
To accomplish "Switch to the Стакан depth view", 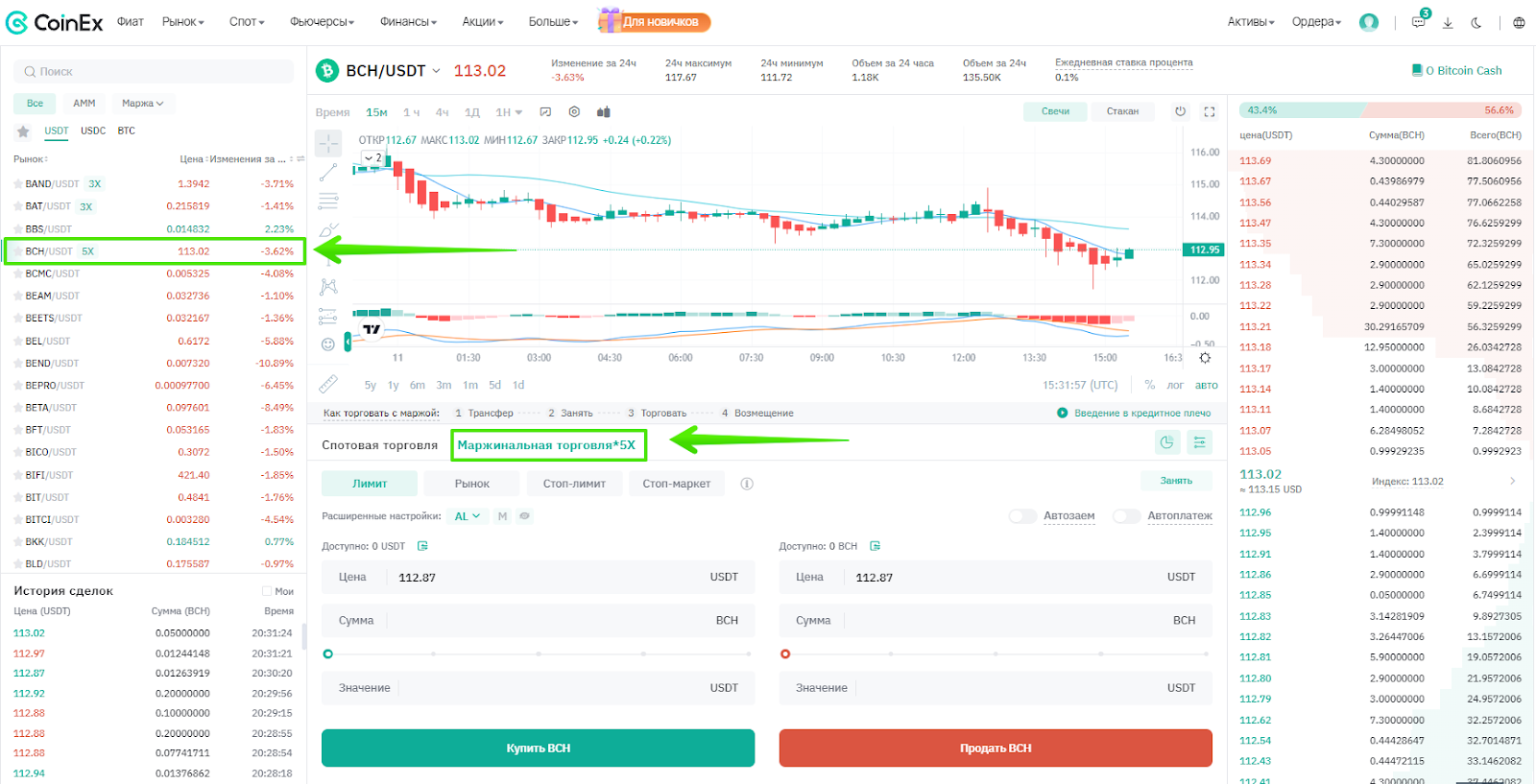I will (1122, 111).
